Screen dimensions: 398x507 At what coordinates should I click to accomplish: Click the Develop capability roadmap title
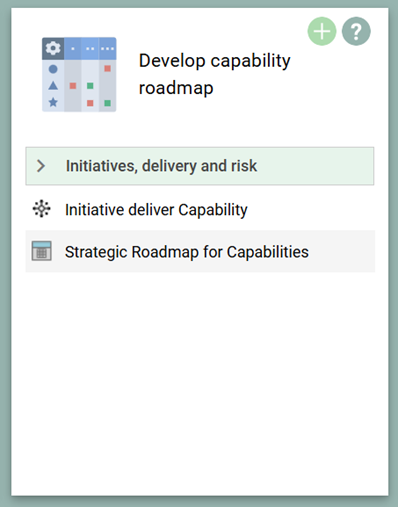214,74
